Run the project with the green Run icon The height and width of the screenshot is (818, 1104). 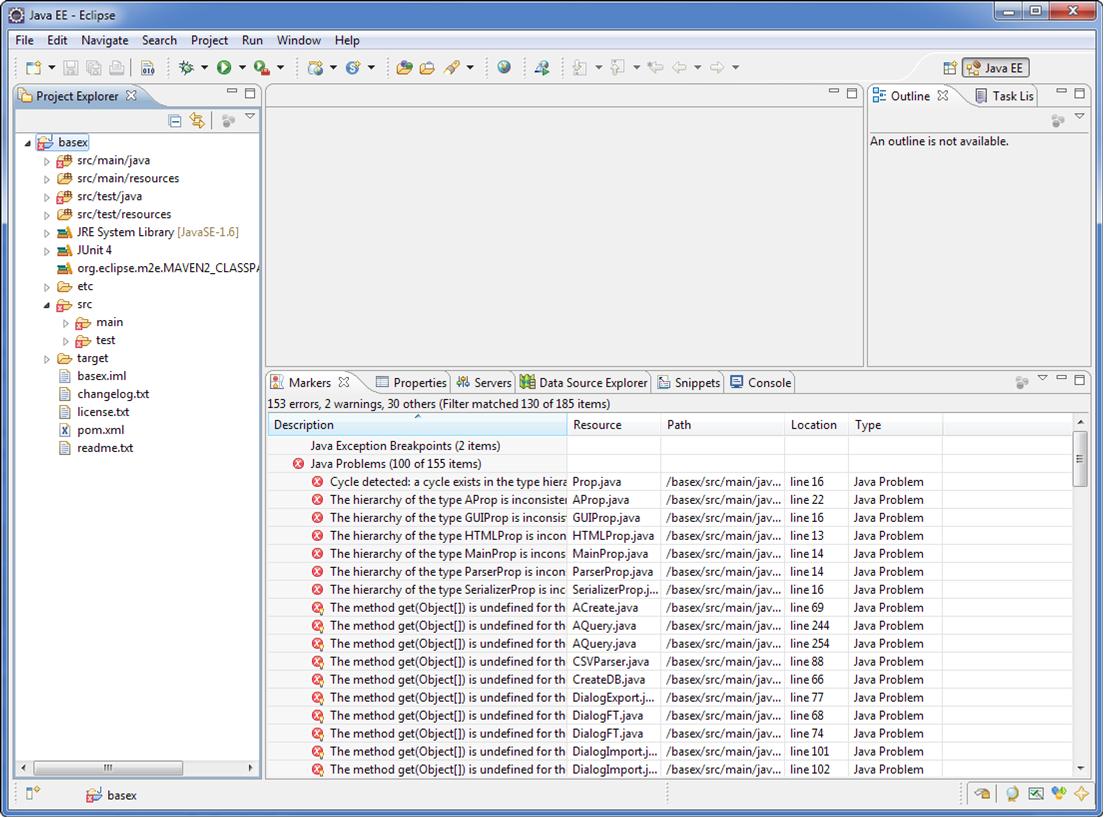click(x=224, y=68)
